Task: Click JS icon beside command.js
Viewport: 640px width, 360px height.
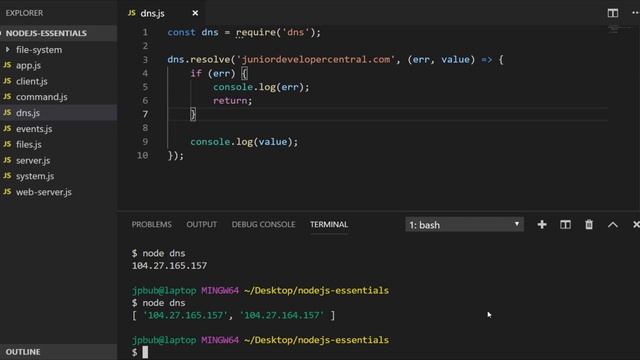Action: [x=7, y=97]
